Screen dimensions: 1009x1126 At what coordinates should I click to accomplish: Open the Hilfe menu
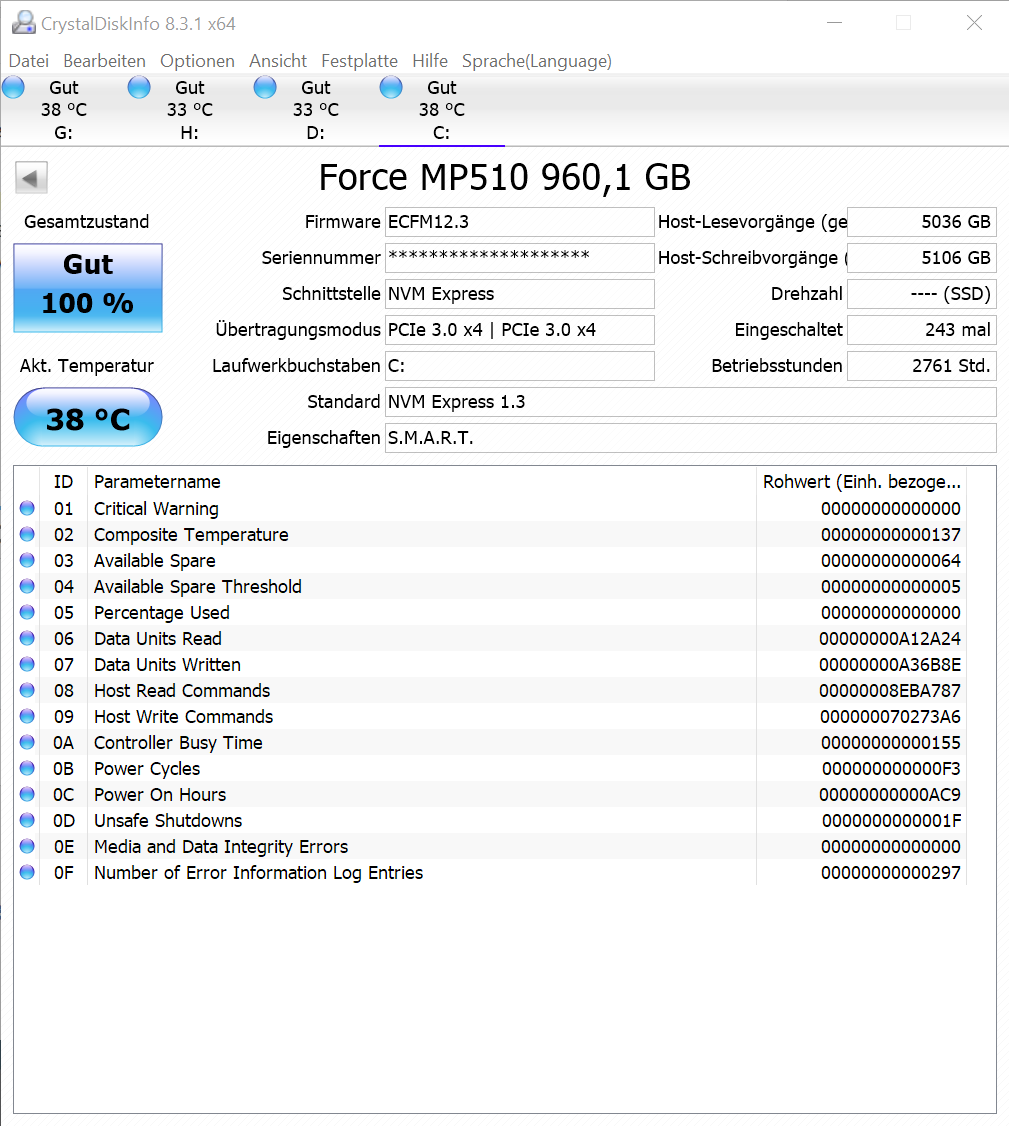[x=430, y=61]
